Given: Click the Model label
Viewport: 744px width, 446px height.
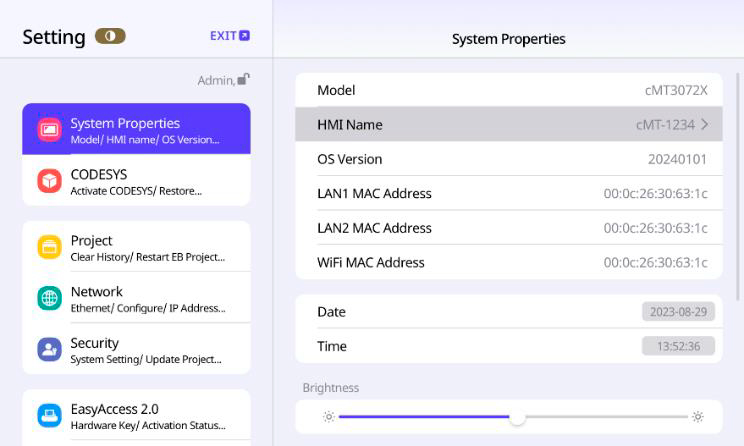Looking at the screenshot, I should pyautogui.click(x=336, y=90).
